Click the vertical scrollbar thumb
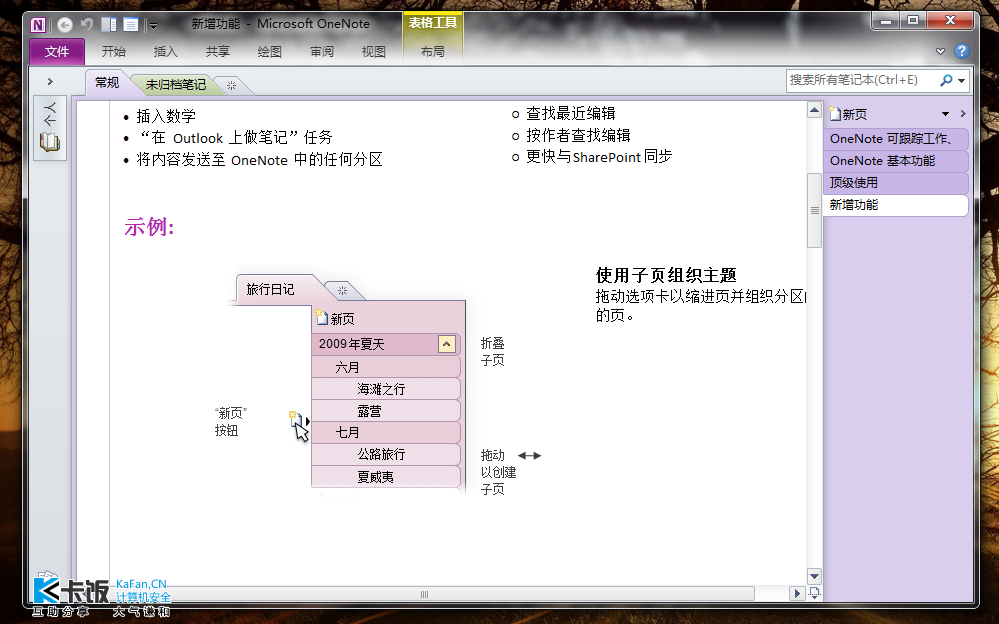Viewport: 999px width, 624px height. click(x=814, y=210)
